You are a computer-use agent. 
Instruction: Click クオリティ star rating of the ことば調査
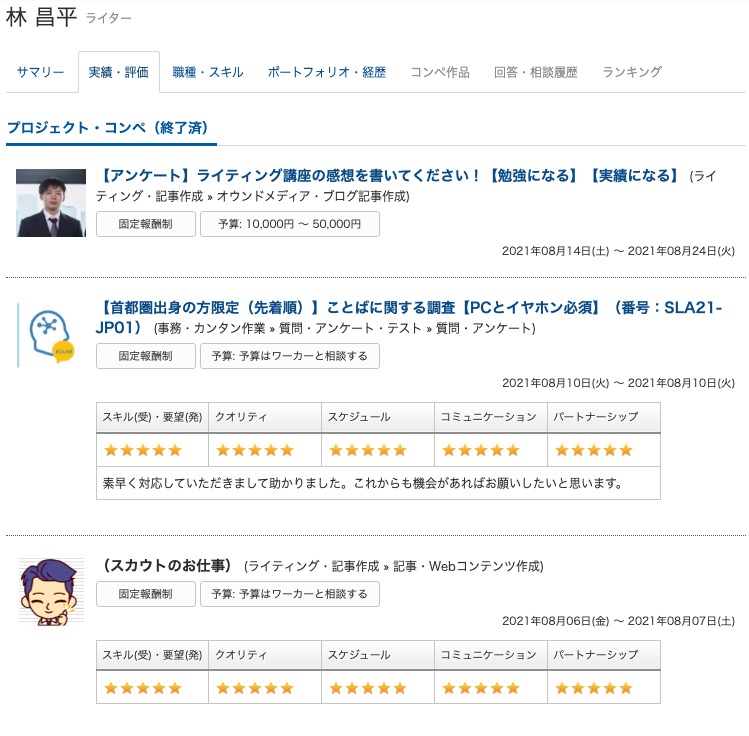coord(255,450)
